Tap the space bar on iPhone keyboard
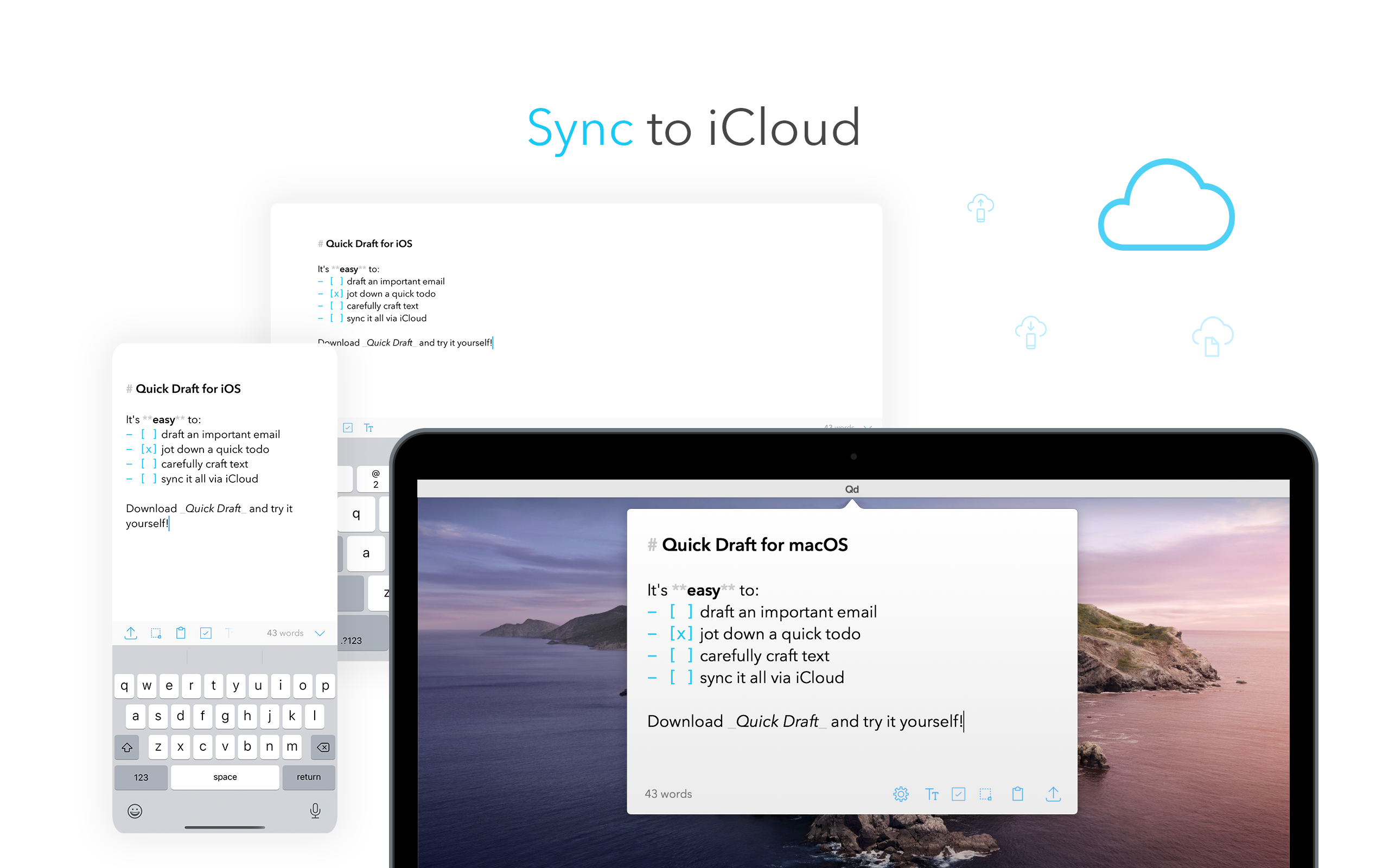Screen dimensions: 1389x868 pos(225,777)
